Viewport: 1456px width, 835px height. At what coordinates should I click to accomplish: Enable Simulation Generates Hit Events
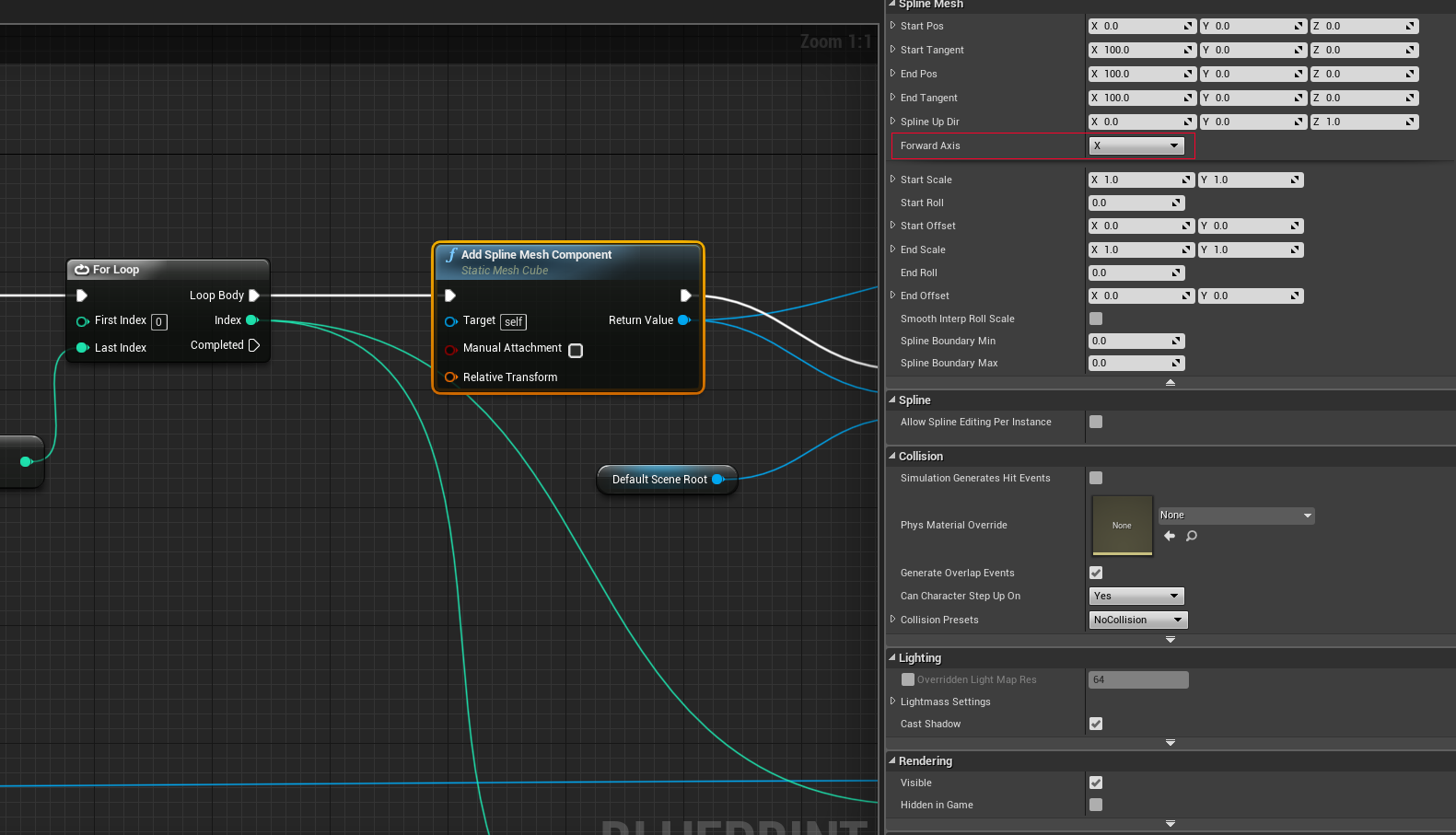[x=1096, y=478]
